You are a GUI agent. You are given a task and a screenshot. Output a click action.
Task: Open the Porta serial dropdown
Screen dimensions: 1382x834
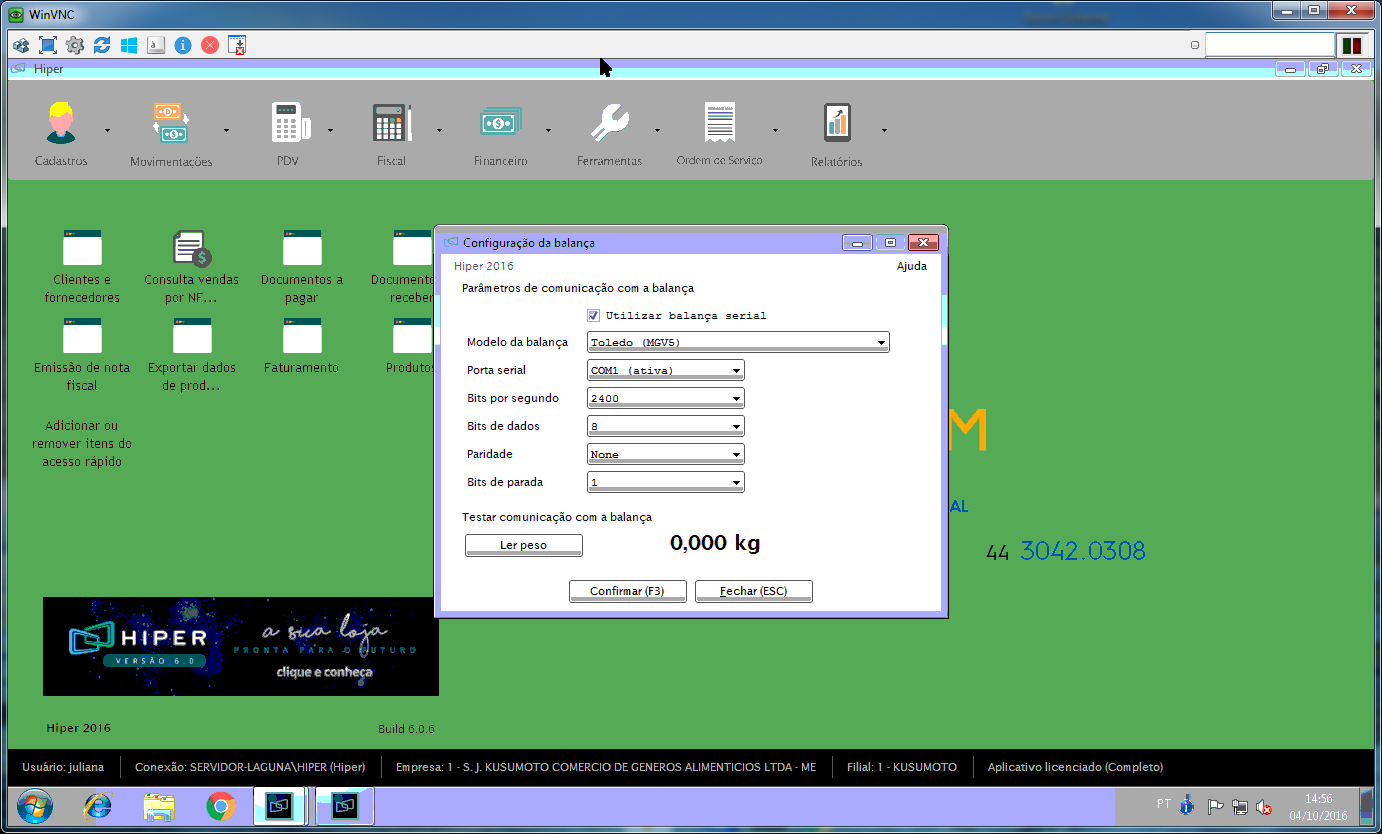point(736,371)
